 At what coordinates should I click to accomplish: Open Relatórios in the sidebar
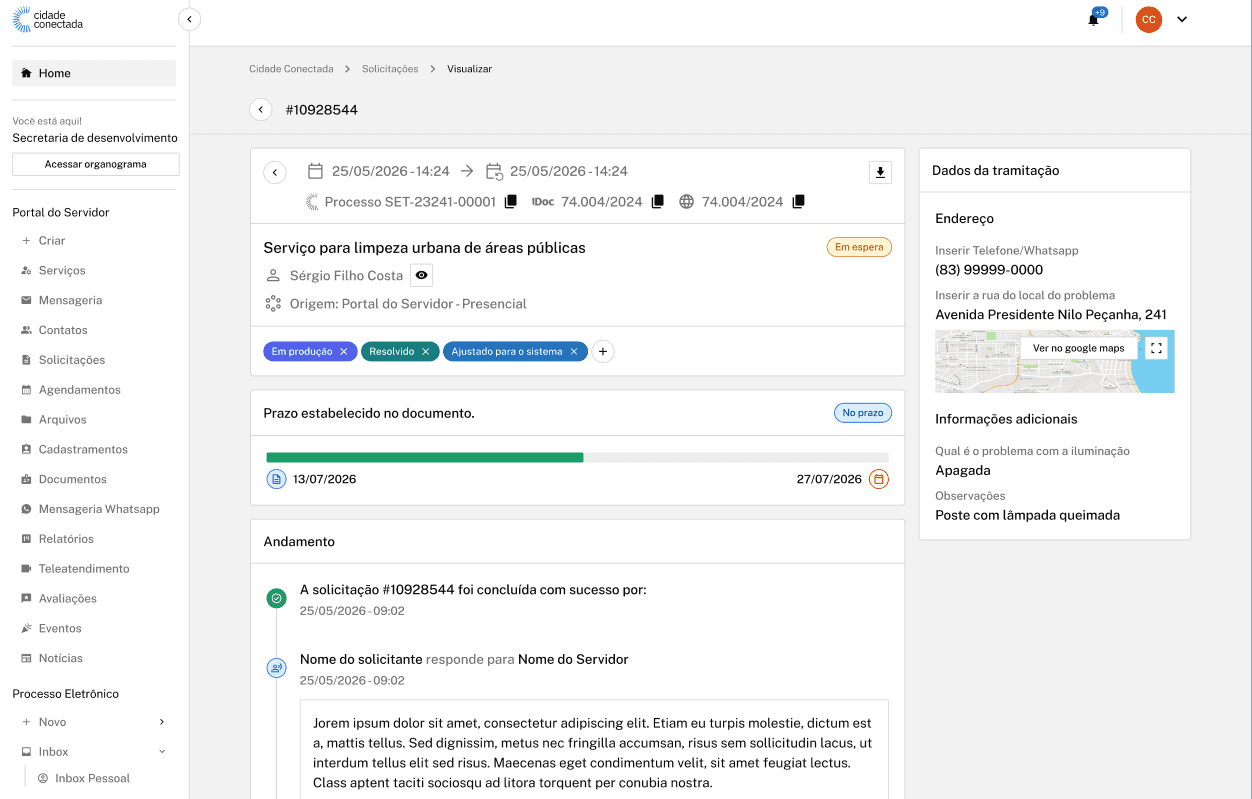pos(66,539)
